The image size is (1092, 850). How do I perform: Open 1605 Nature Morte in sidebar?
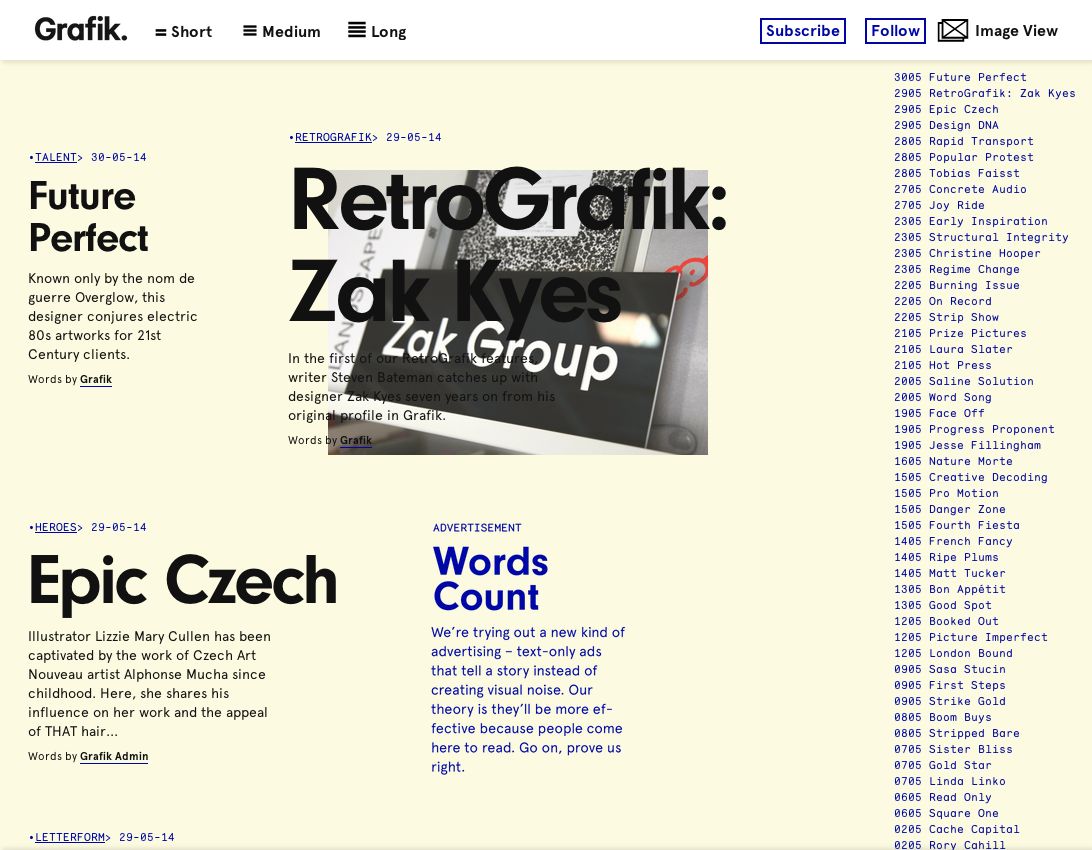click(x=953, y=462)
